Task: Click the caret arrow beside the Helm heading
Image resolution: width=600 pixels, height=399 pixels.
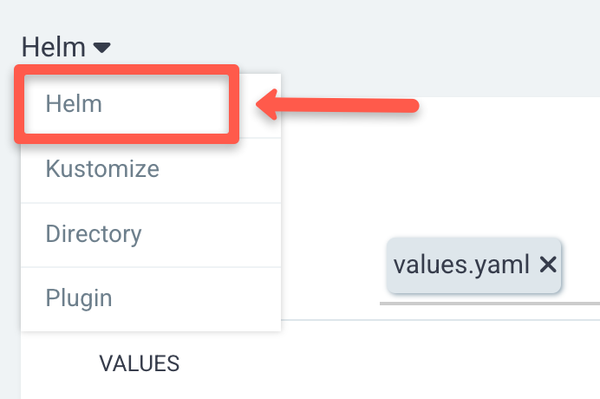Action: pyautogui.click(x=102, y=48)
